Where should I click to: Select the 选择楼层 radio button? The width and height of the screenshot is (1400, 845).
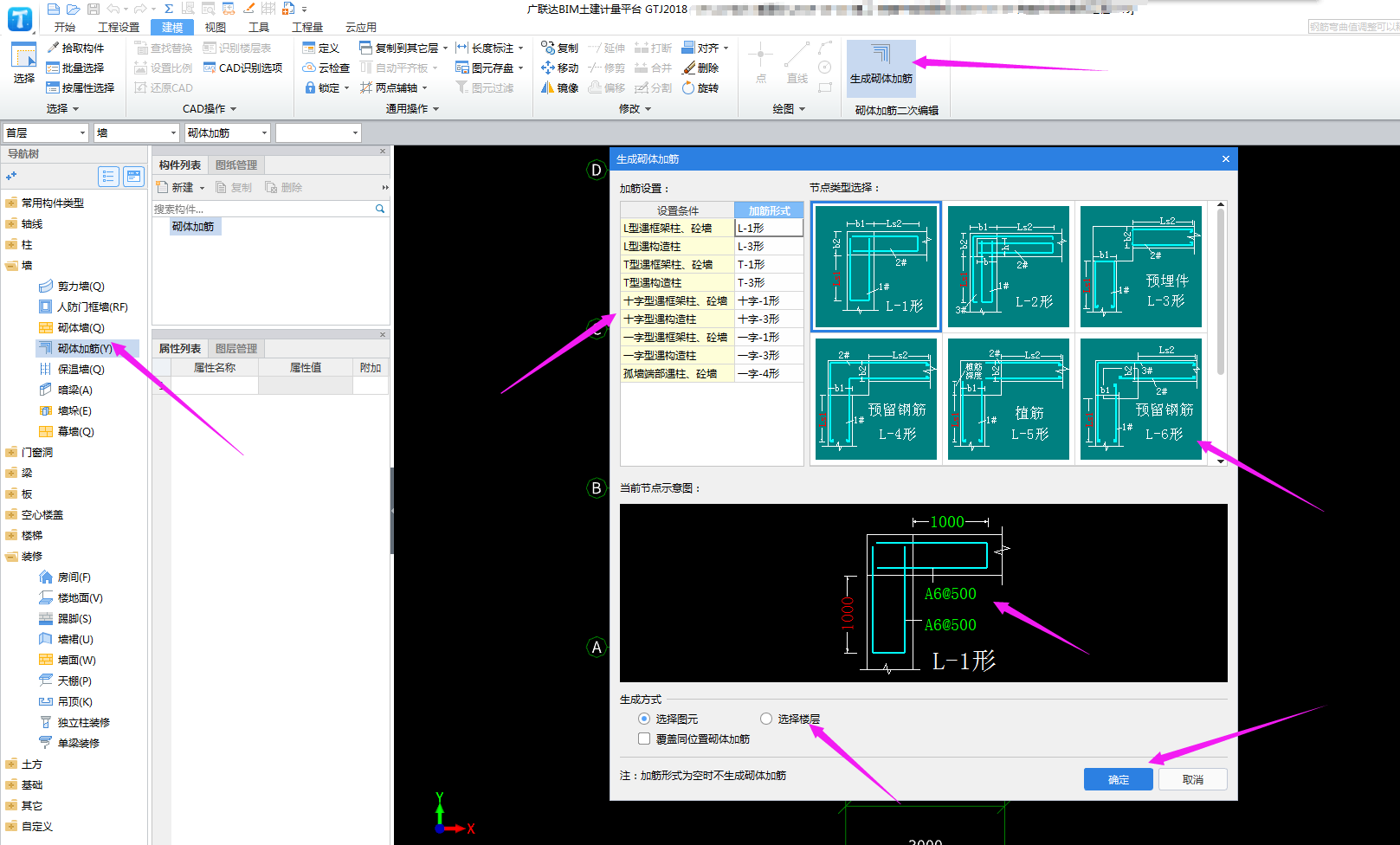point(765,719)
